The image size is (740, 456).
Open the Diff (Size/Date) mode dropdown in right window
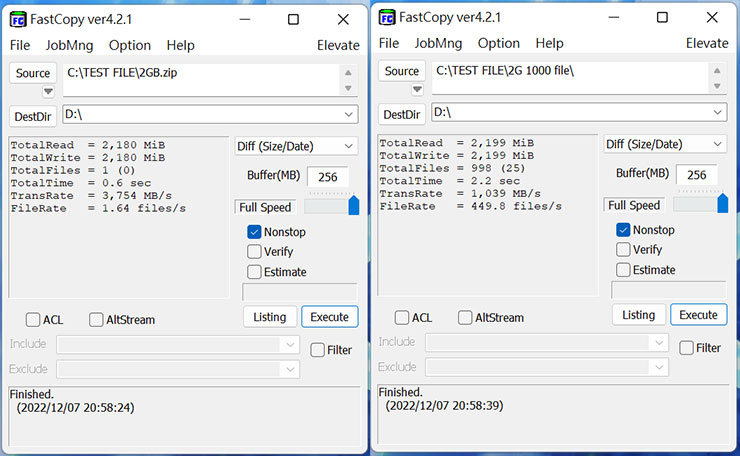click(665, 144)
